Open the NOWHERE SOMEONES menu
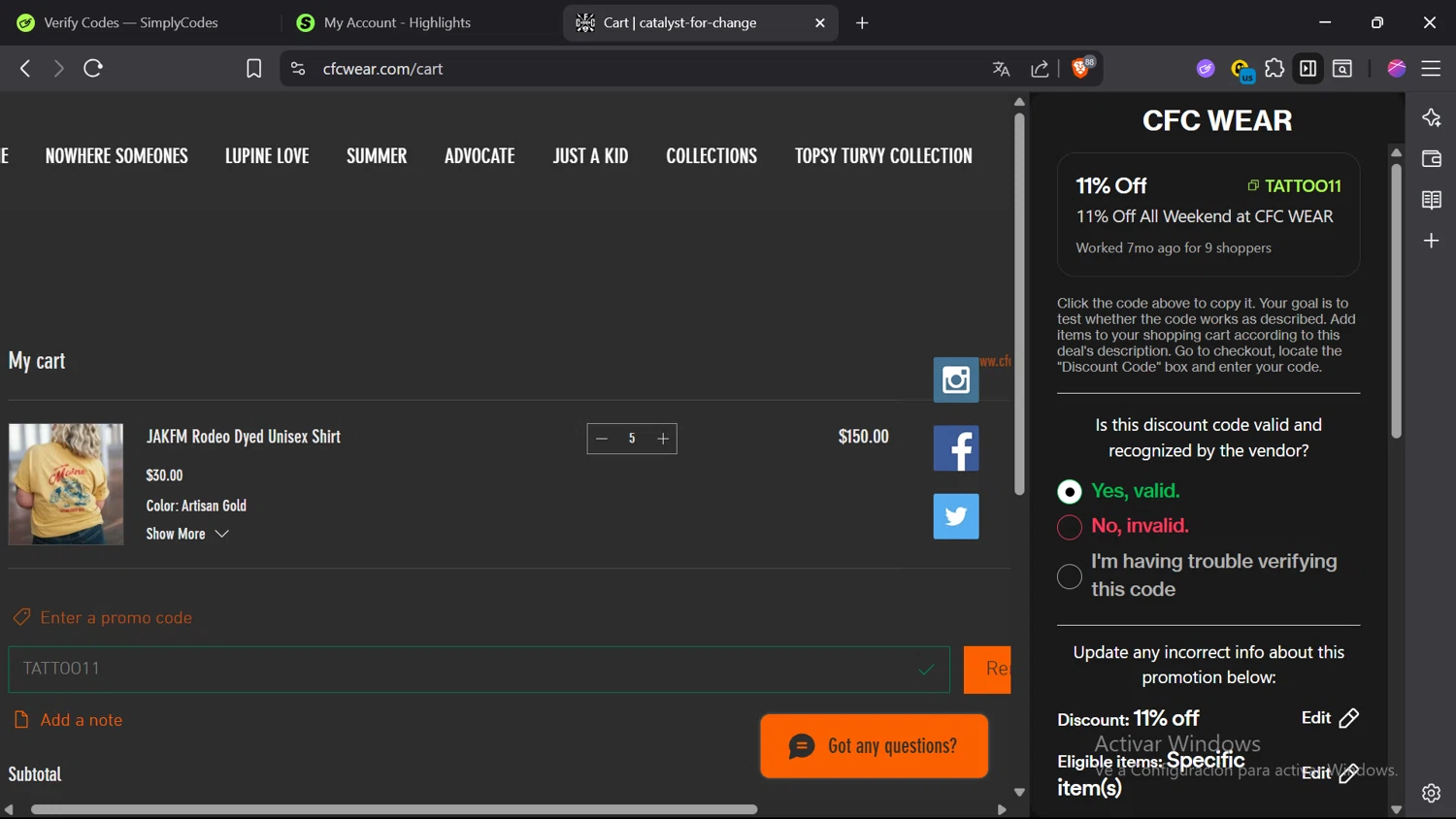1456x819 pixels. coord(116,155)
